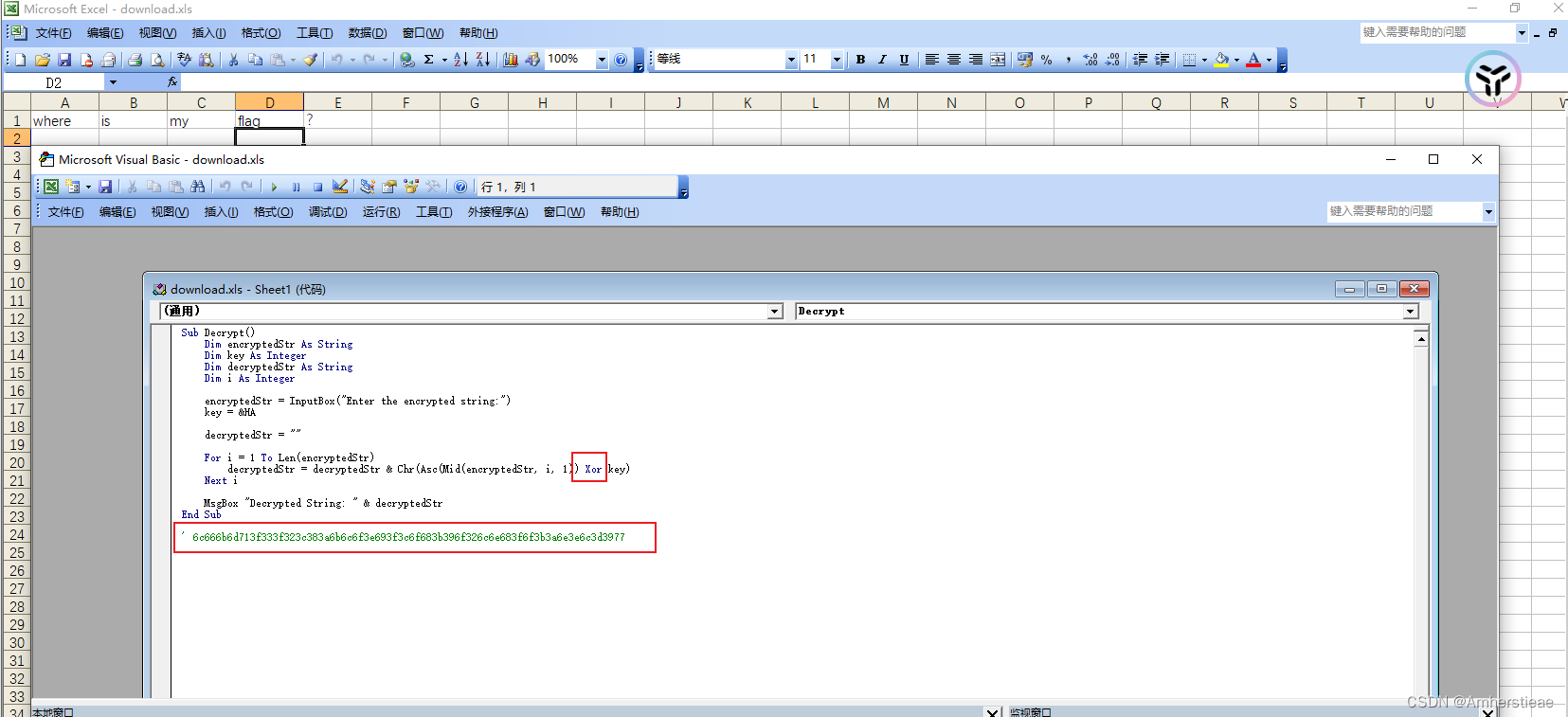Open Properties Window icon in VBA toolbar
Image resolution: width=1568 pixels, height=717 pixels.
pos(389,188)
